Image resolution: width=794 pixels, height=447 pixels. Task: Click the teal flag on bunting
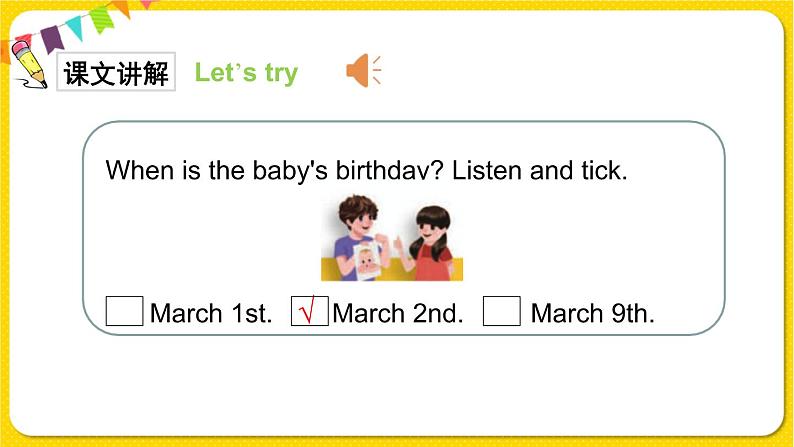click(75, 27)
